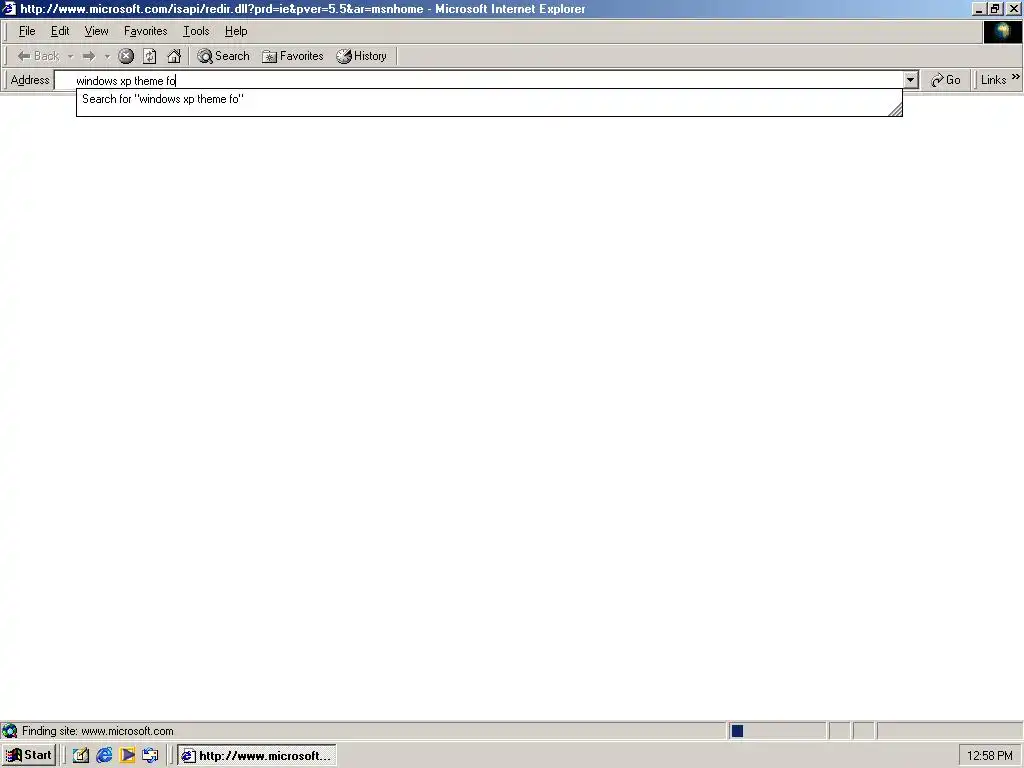Click the Go button
This screenshot has height=768, width=1024.
click(x=946, y=80)
